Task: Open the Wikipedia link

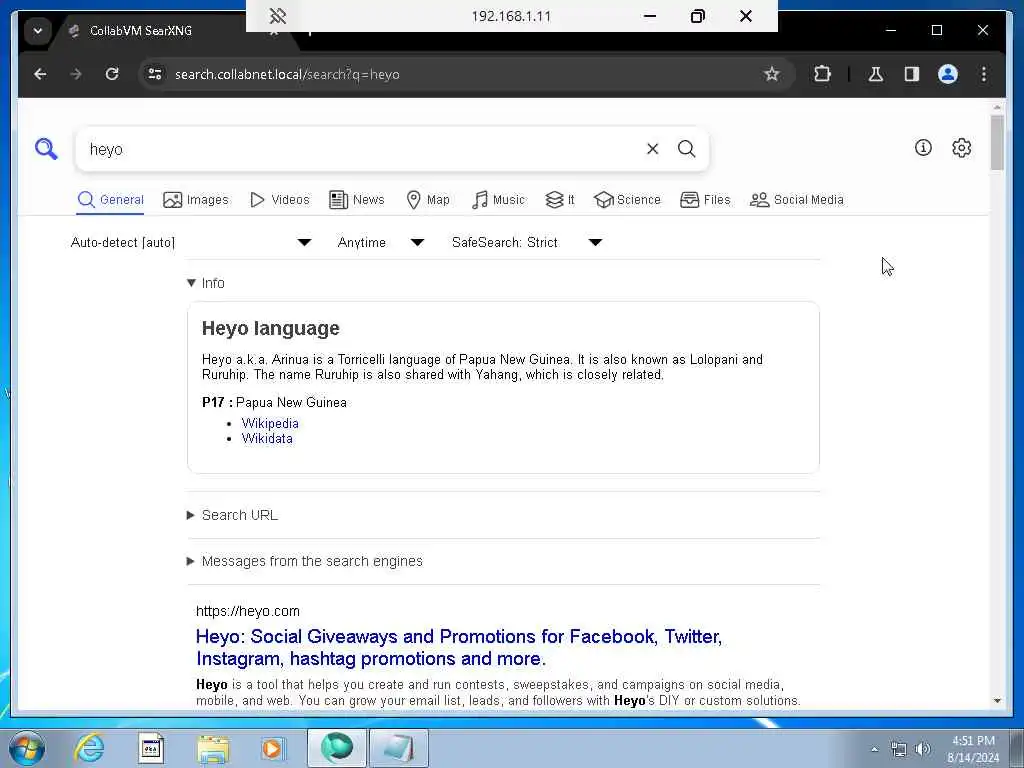Action: (x=270, y=423)
